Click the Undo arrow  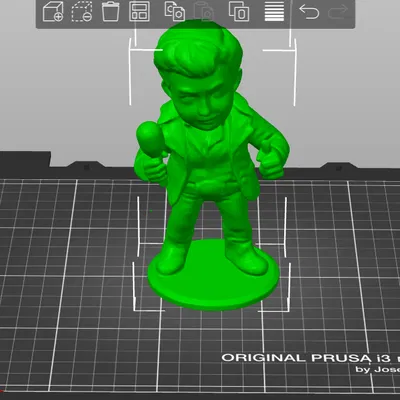tap(309, 12)
